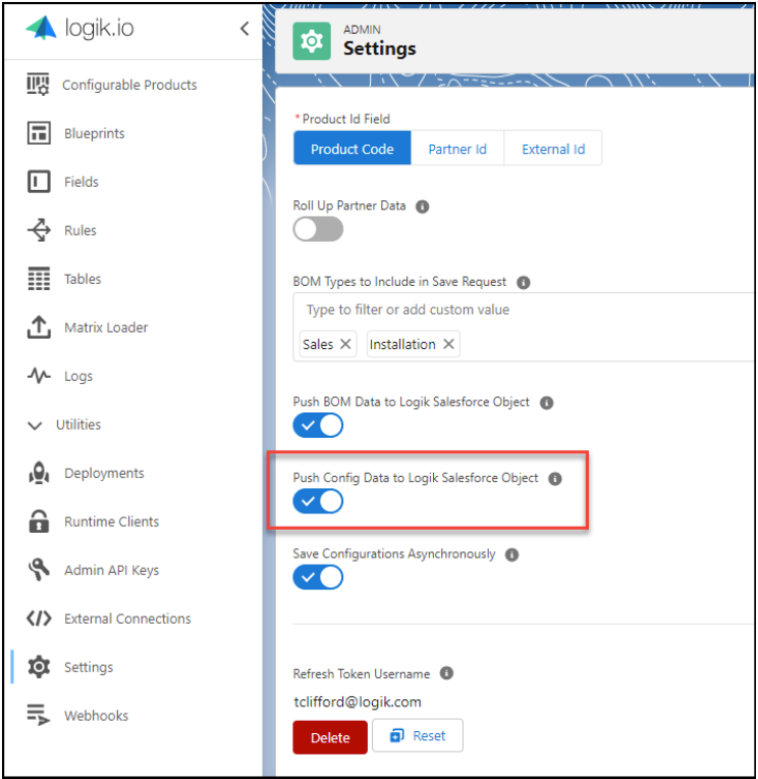Collapse the Utilities section chevron
Screen dimensions: 758x779
pos(35,425)
